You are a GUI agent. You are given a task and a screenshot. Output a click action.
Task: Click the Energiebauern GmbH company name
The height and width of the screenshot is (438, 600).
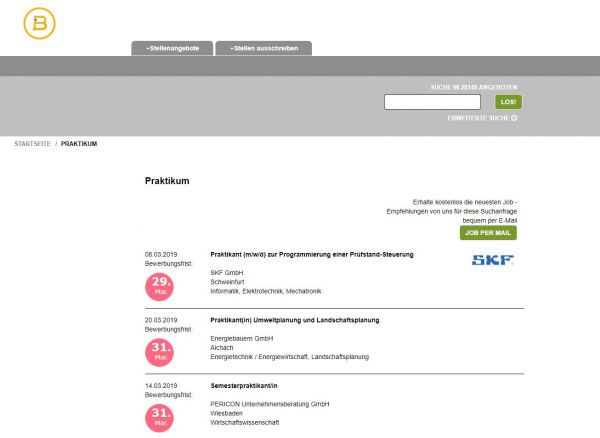click(242, 339)
